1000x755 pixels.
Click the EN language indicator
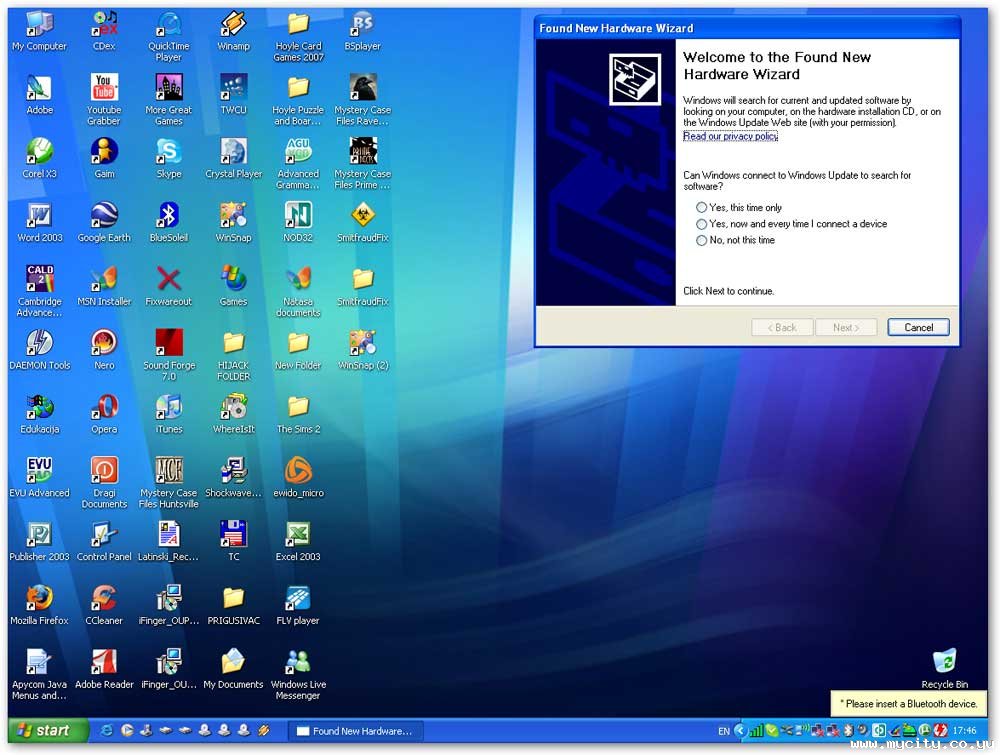coord(724,731)
